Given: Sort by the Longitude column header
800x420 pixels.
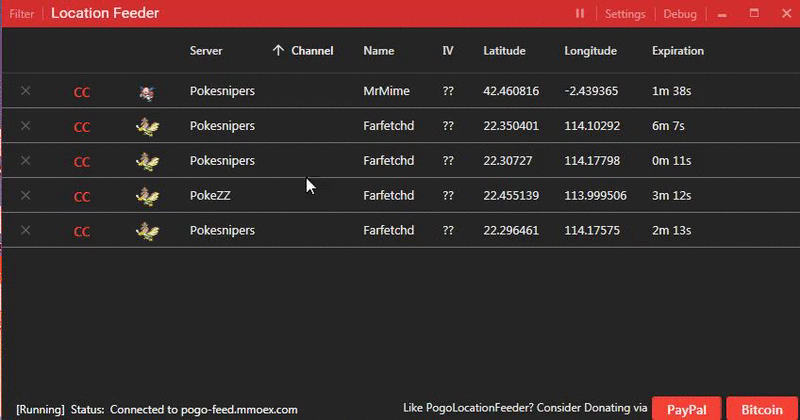Looking at the screenshot, I should (x=590, y=51).
